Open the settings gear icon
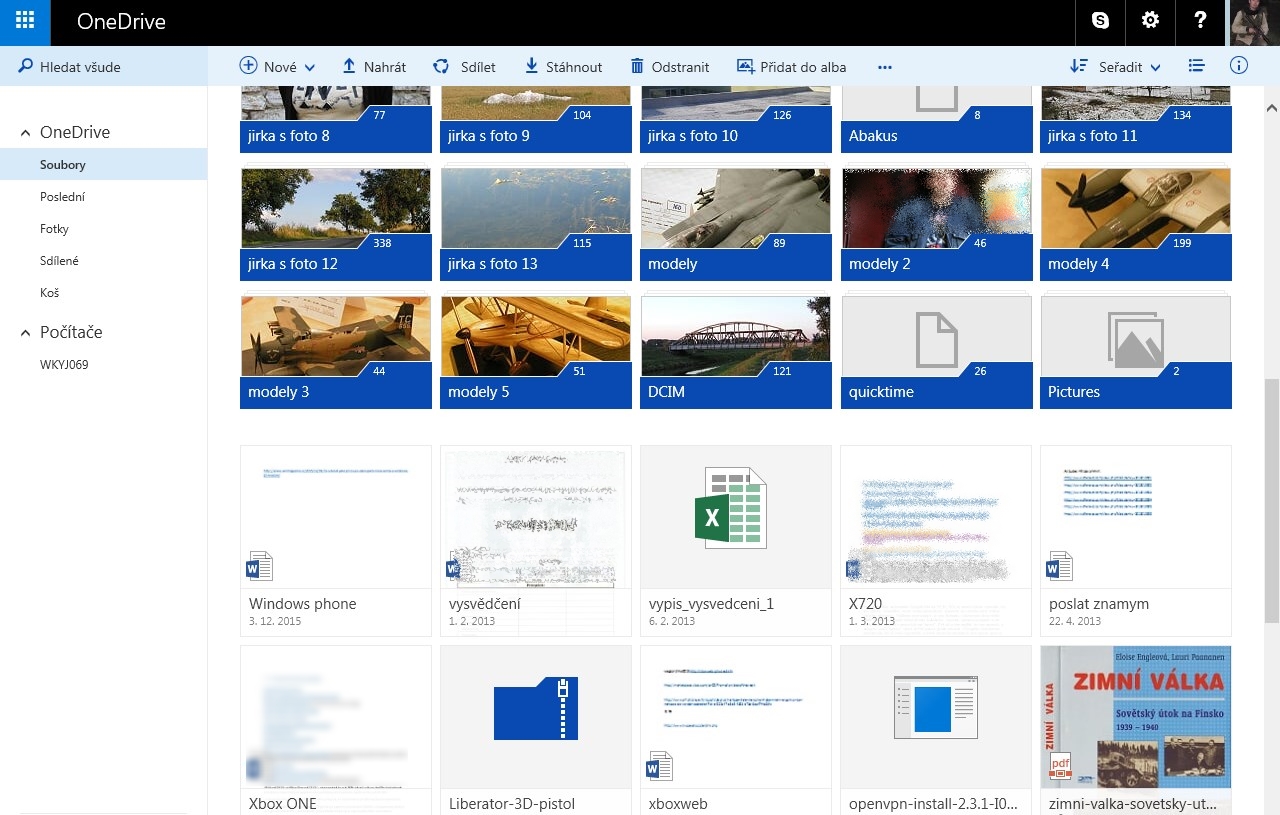Image resolution: width=1280 pixels, height=815 pixels. click(1150, 21)
